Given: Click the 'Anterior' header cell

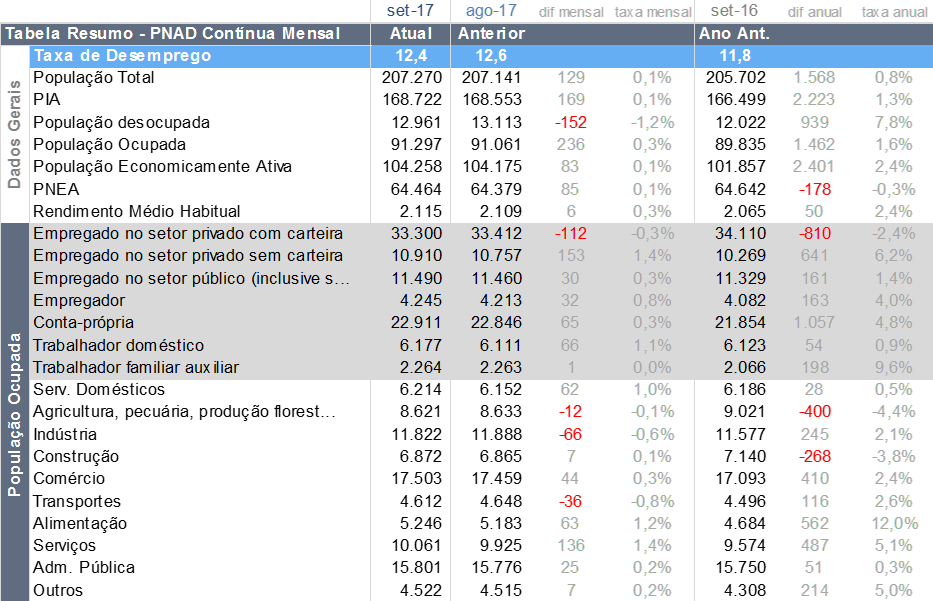Looking at the screenshot, I should (491, 33).
